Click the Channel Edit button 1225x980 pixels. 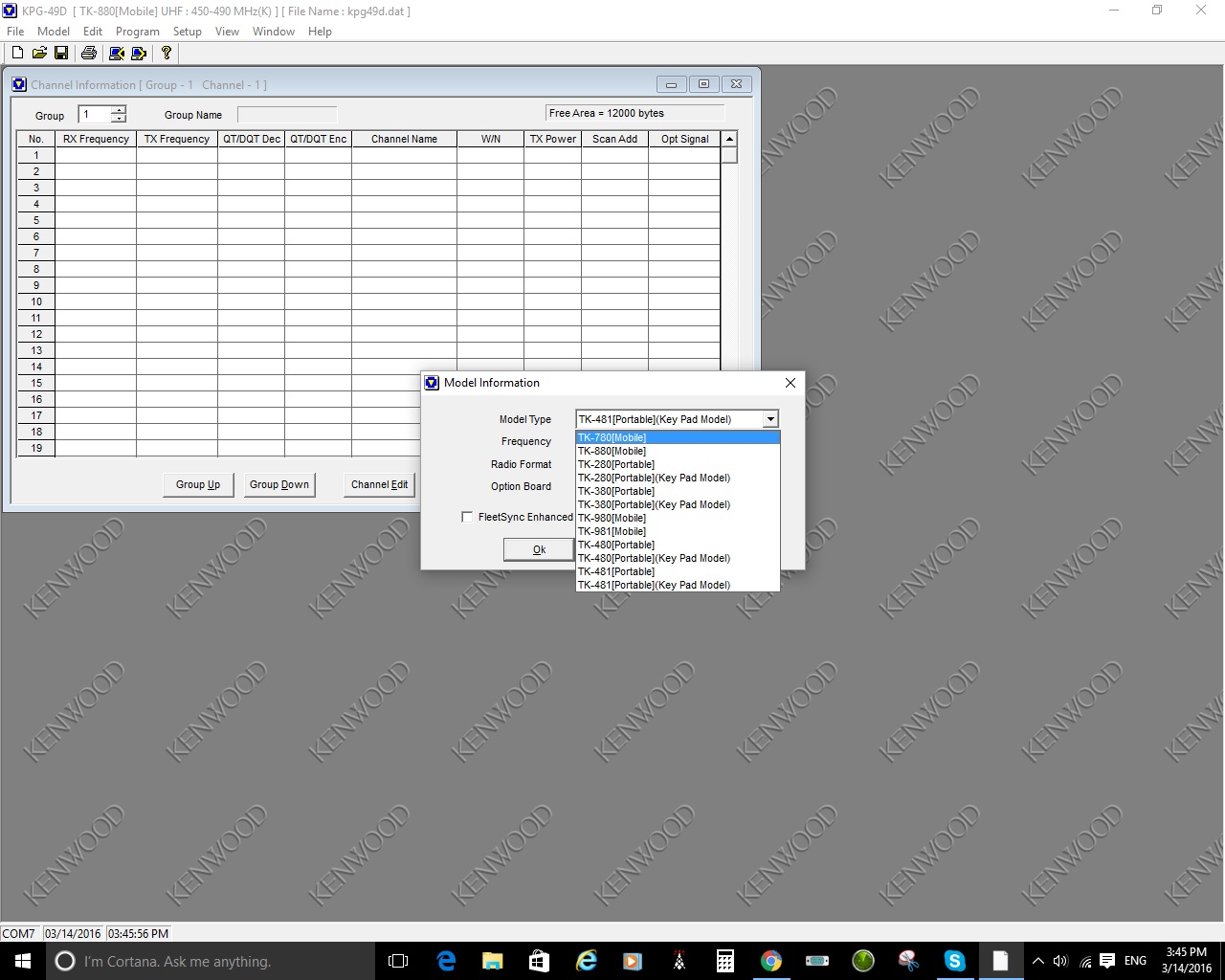[379, 484]
